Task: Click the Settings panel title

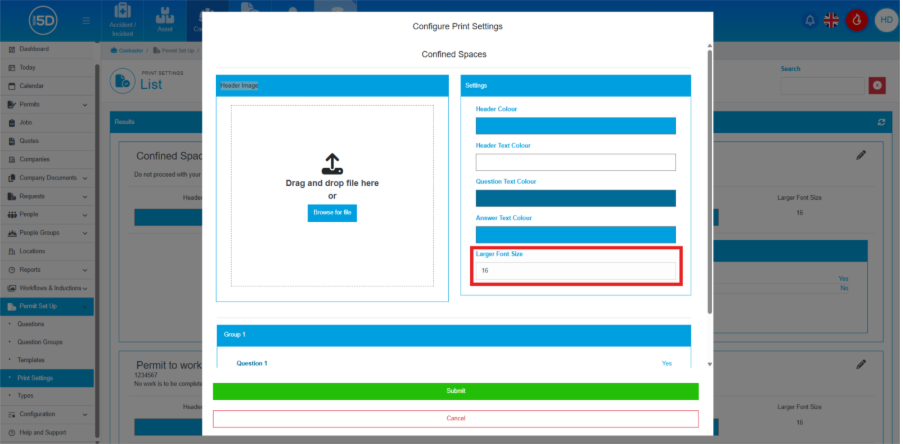Action: pos(476,86)
